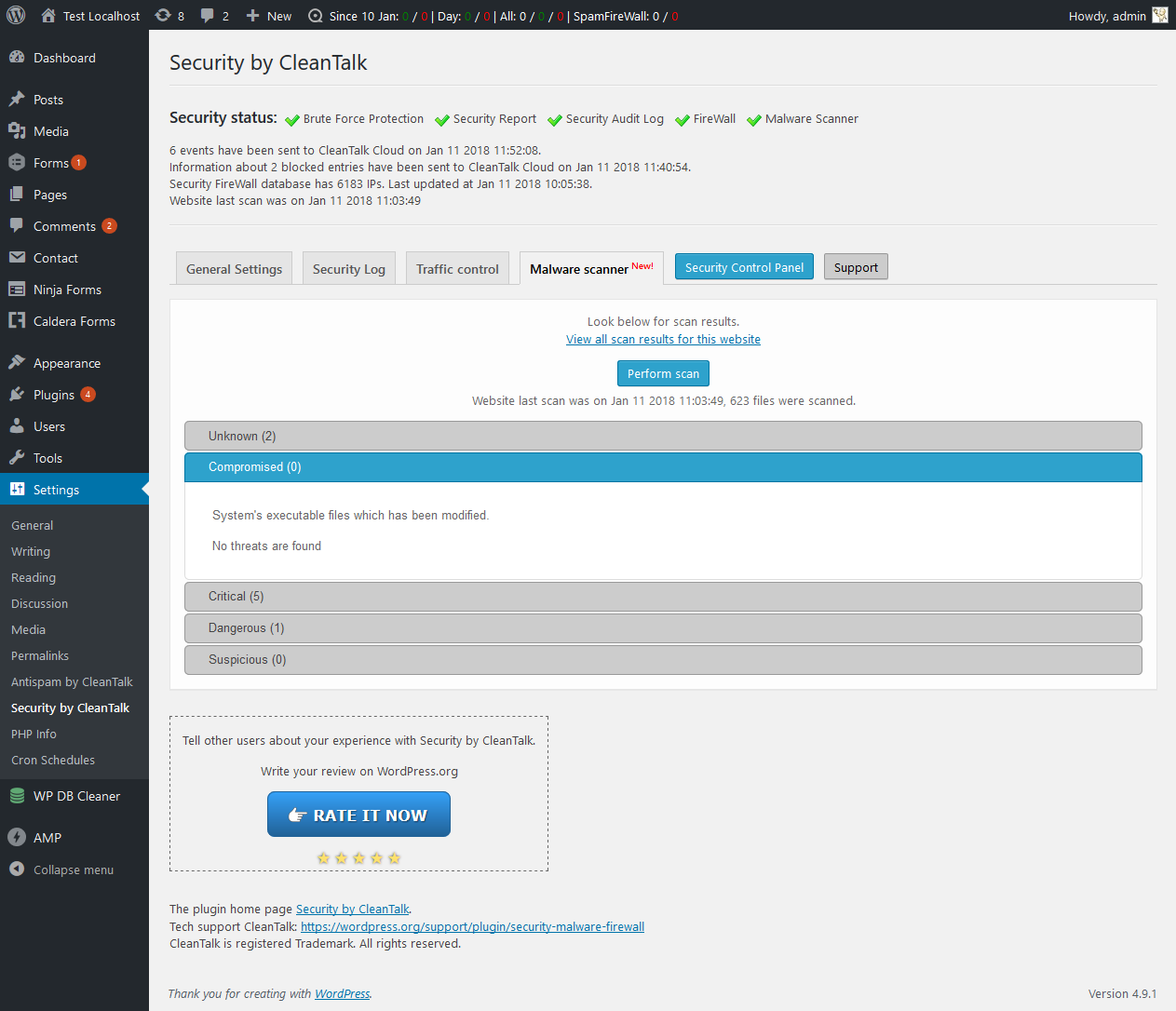Image resolution: width=1176 pixels, height=1011 pixels.
Task: Click the Perform scan button
Action: 663,373
